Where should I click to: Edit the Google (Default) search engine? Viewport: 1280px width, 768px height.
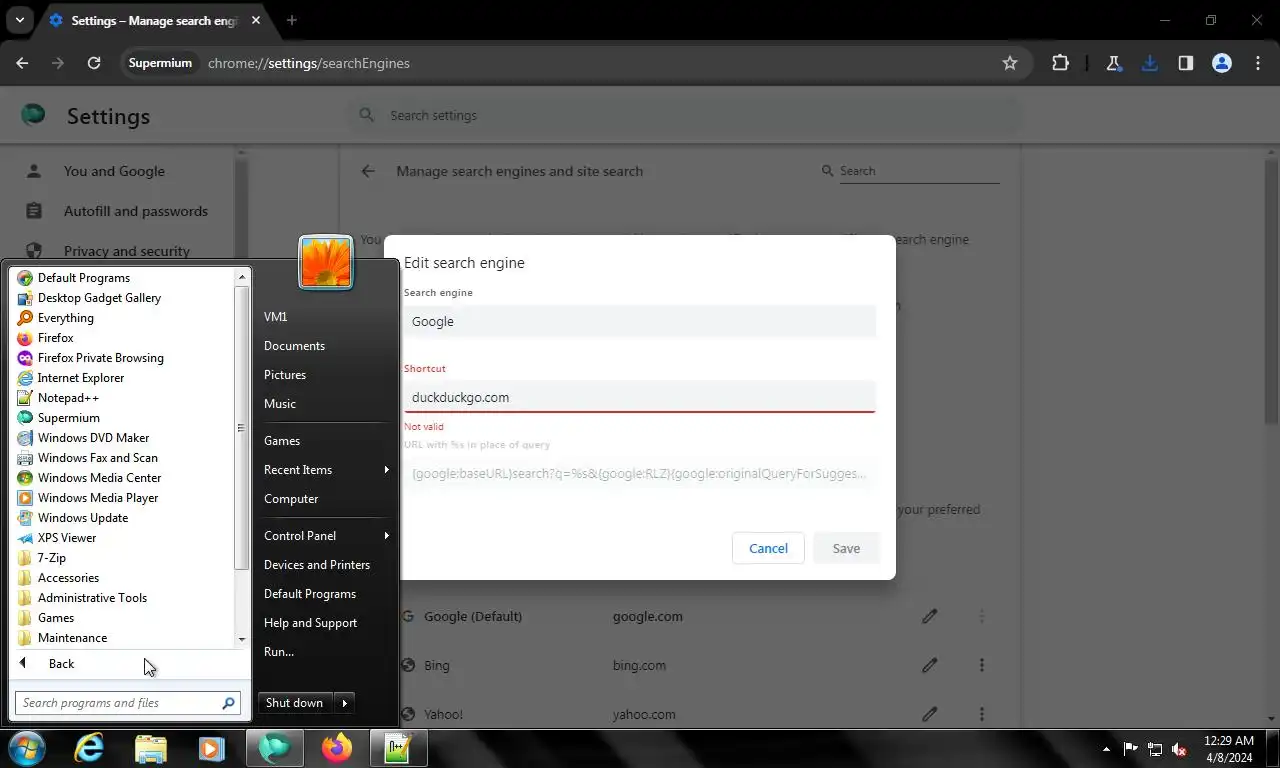930,616
